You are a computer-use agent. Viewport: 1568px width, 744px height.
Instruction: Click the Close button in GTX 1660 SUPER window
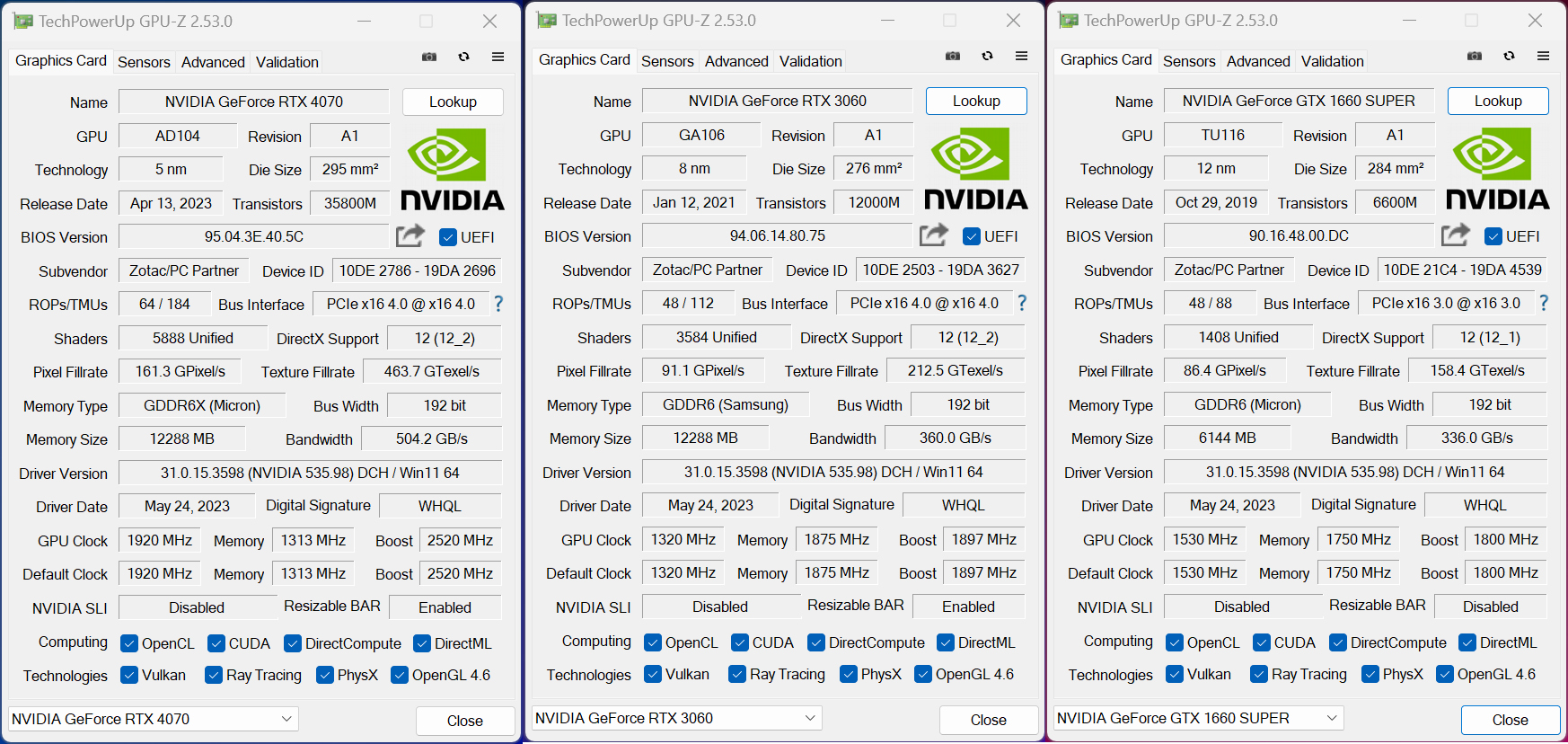click(1511, 720)
